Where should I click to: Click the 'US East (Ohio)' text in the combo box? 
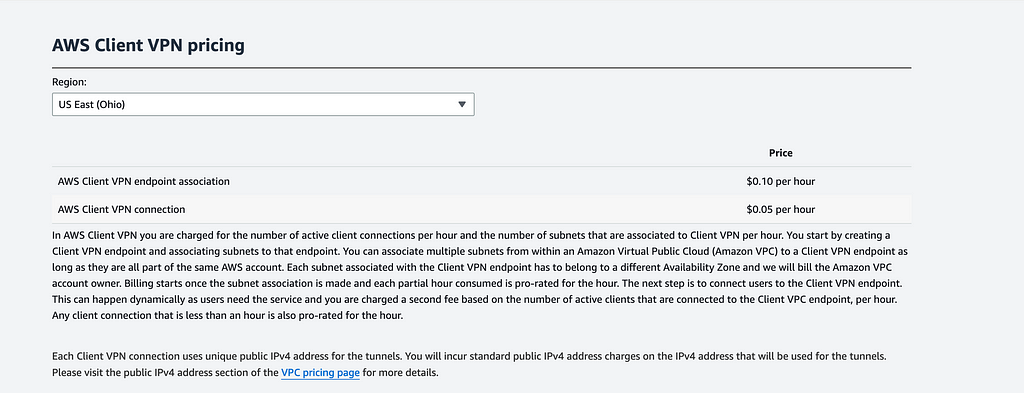point(91,104)
